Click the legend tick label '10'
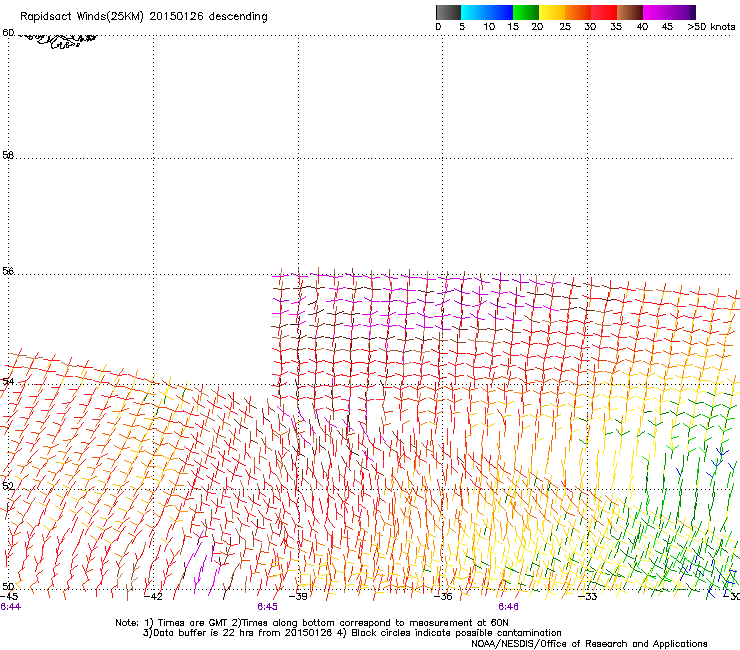740x650 pixels. pos(489,27)
